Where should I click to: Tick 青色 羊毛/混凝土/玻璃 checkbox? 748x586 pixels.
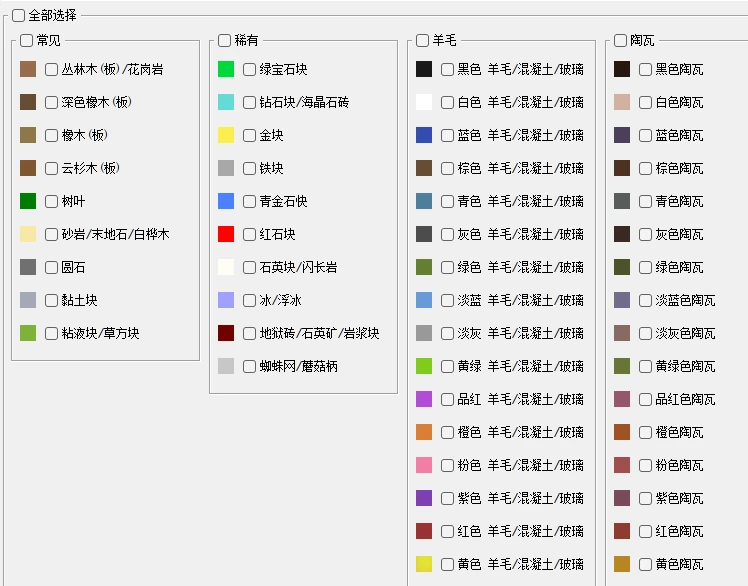(447, 201)
